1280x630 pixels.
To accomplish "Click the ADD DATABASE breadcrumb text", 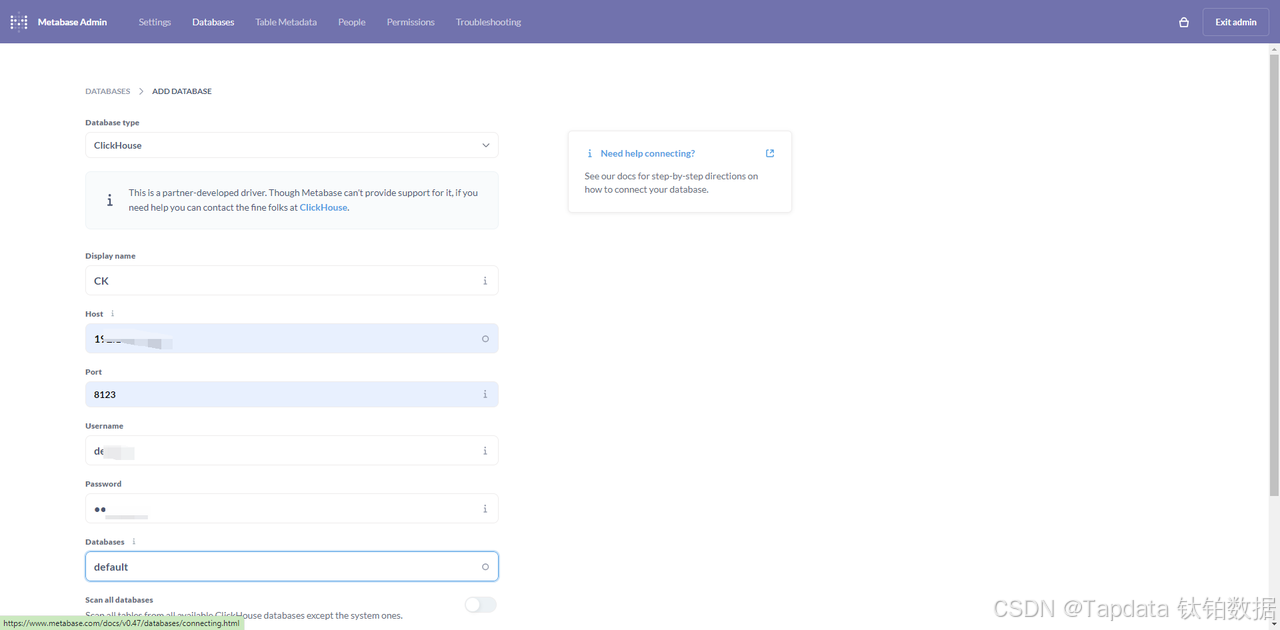I will coord(182,91).
